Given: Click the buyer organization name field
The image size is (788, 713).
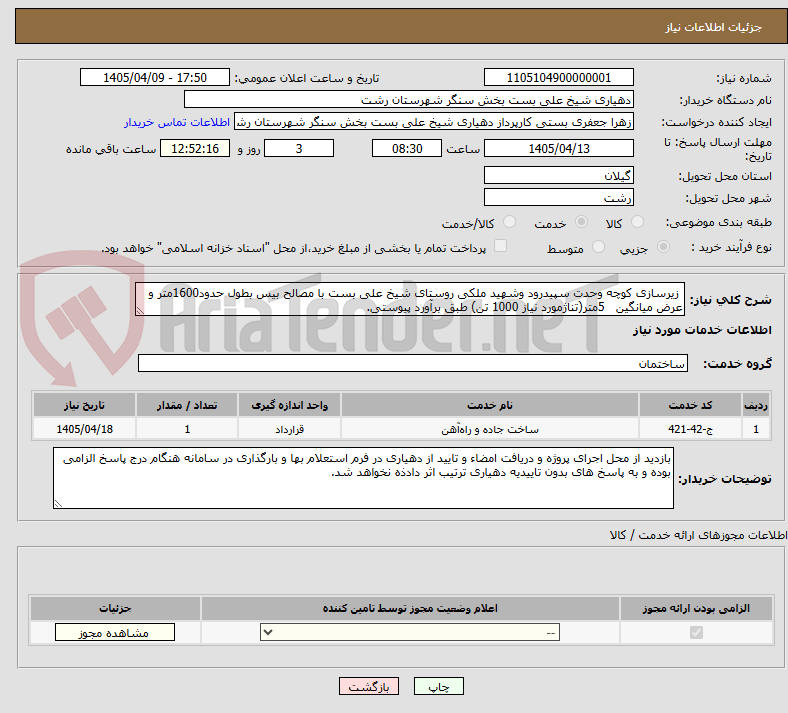Looking at the screenshot, I should (x=409, y=99).
